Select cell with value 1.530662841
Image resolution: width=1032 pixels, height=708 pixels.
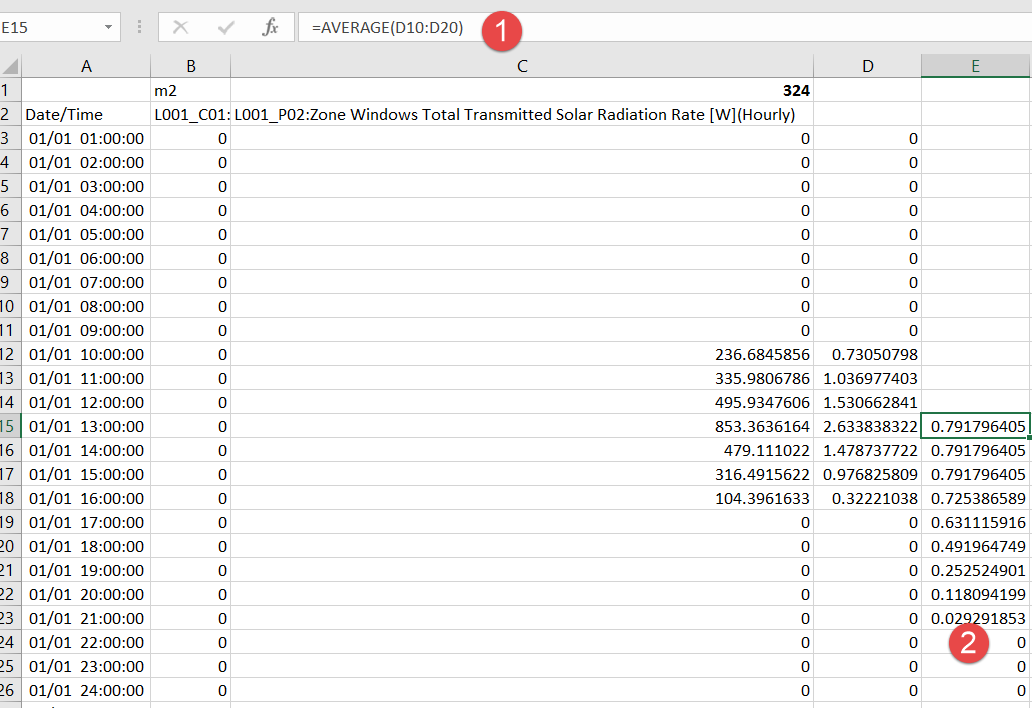tap(867, 402)
